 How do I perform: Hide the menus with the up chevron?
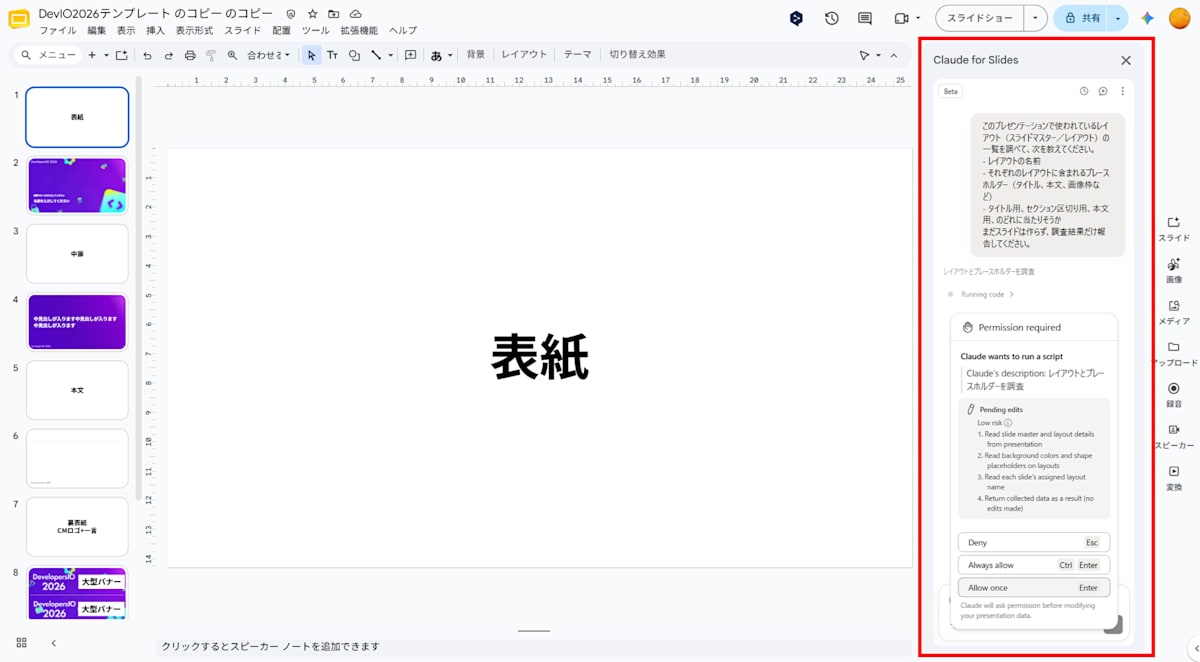pos(894,55)
